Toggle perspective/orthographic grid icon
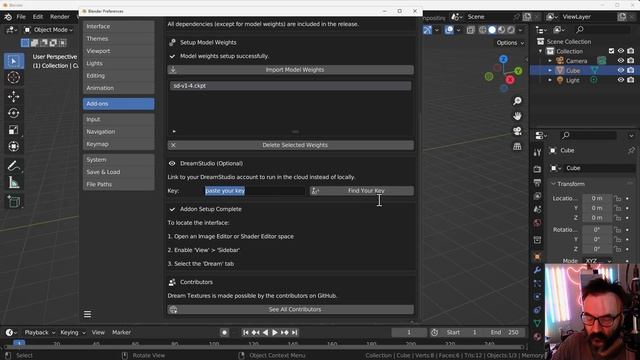The height and width of the screenshot is (360, 640). pos(517,146)
